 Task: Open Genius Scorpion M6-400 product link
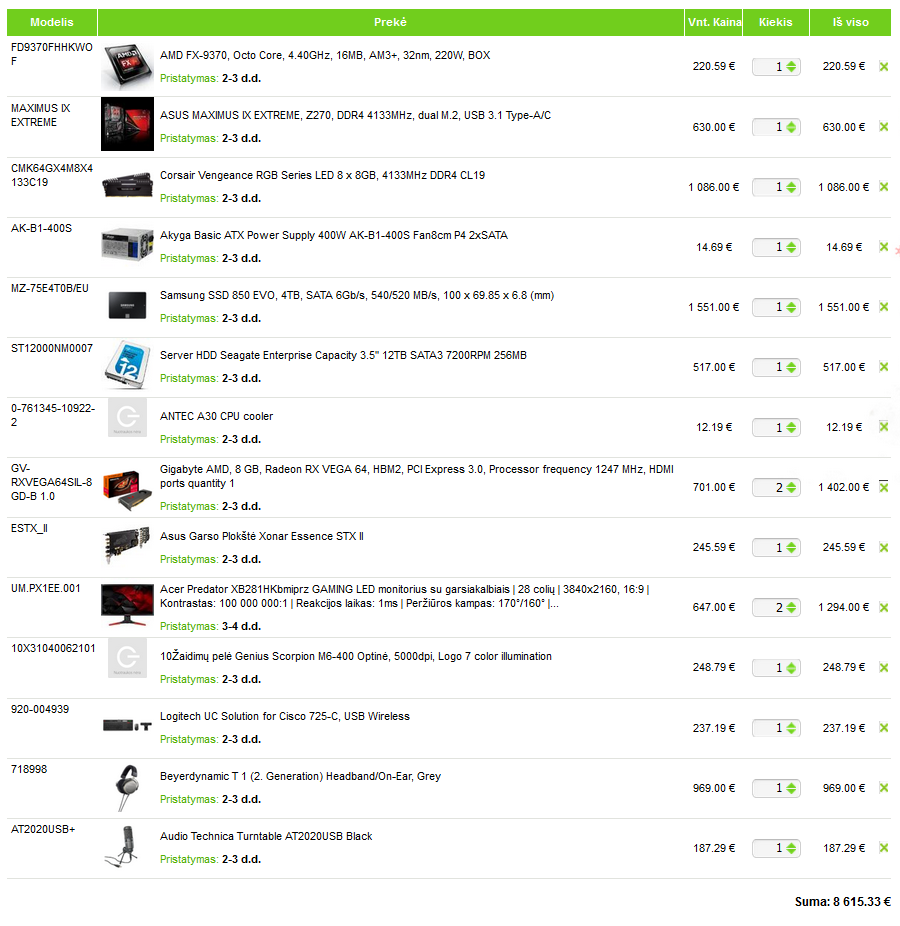coord(356,656)
